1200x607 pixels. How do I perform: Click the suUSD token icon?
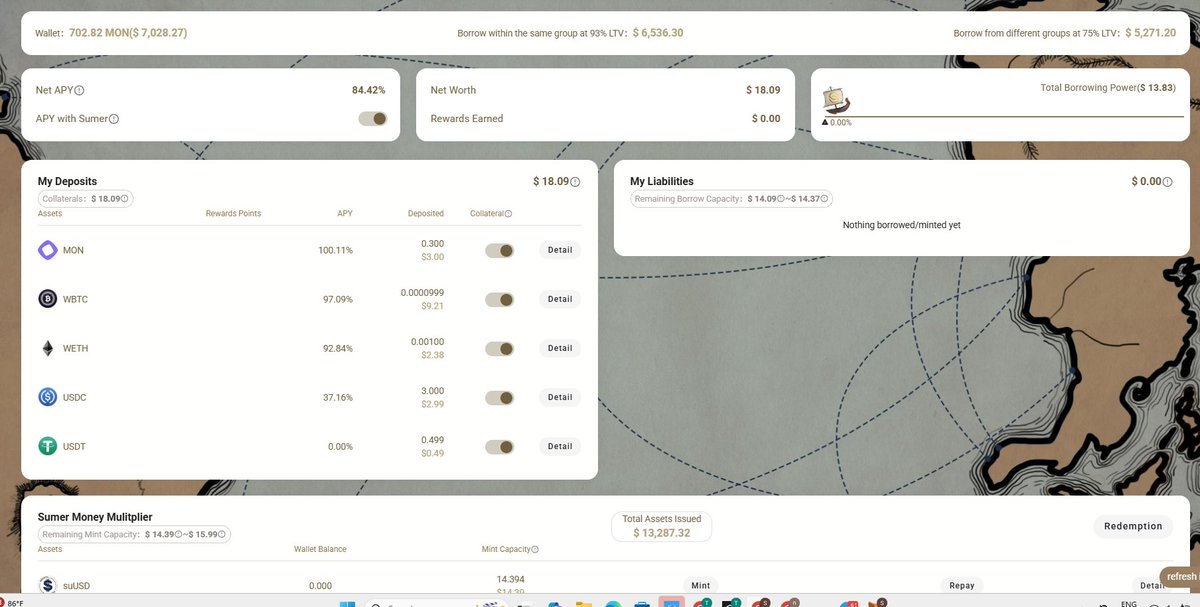(47, 584)
